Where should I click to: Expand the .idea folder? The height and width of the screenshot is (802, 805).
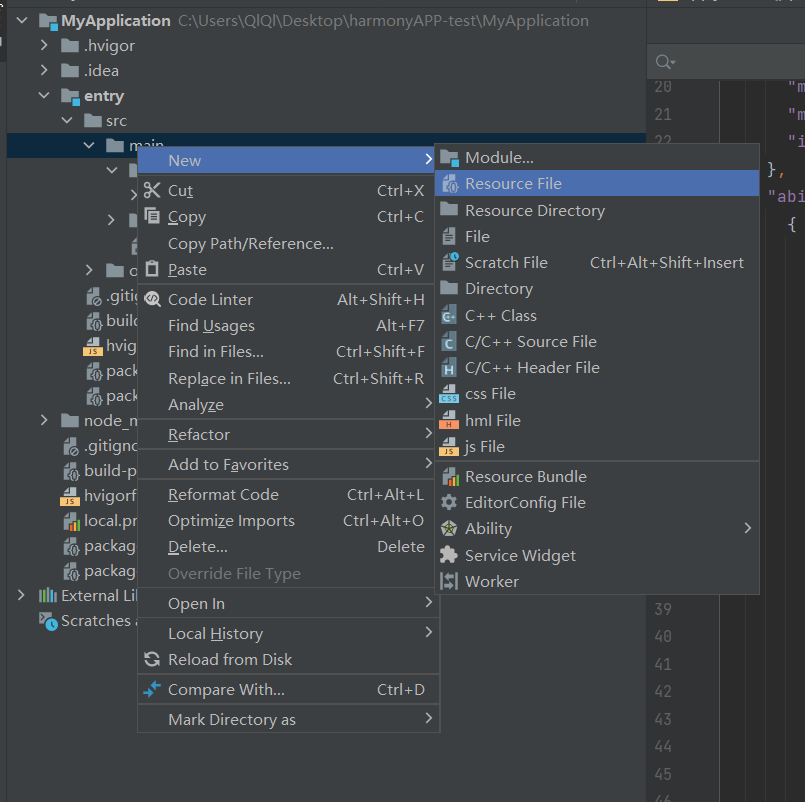click(x=44, y=70)
